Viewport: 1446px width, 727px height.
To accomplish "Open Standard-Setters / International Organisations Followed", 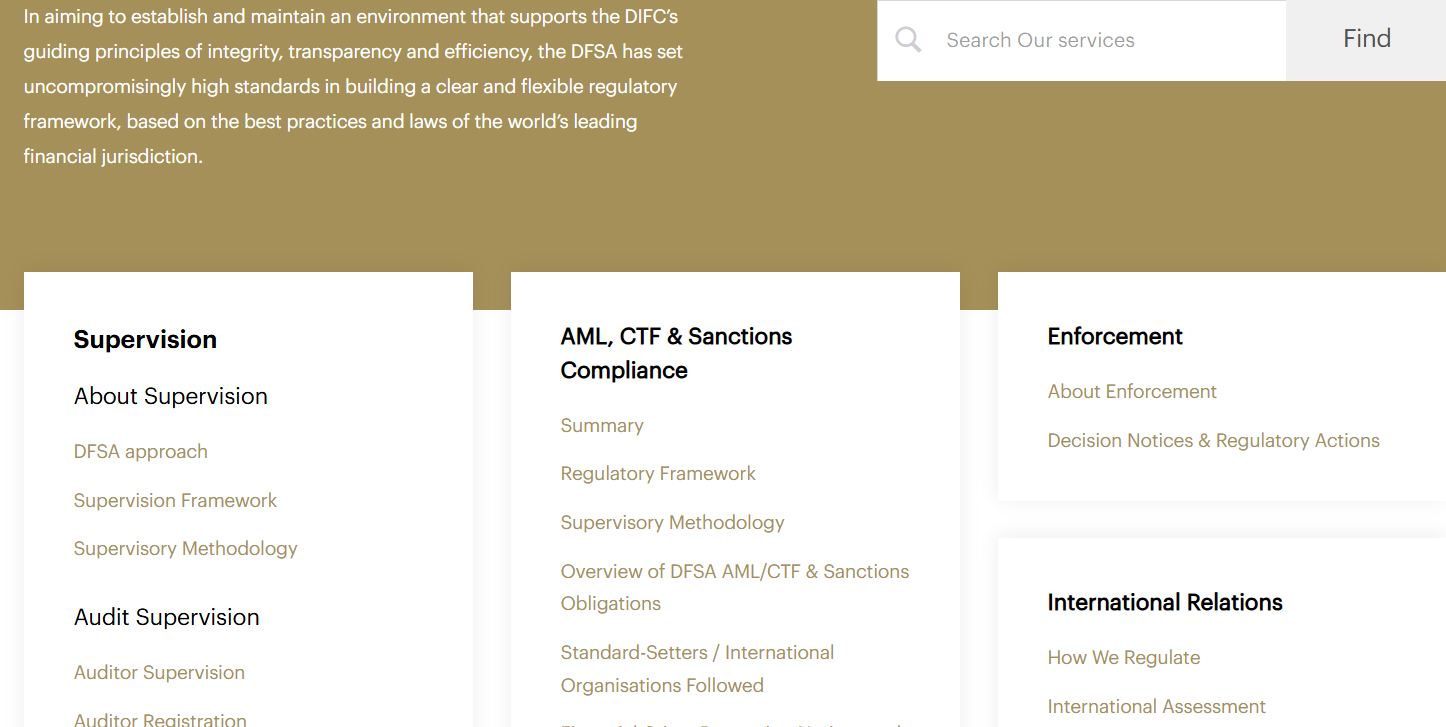I will coord(697,669).
